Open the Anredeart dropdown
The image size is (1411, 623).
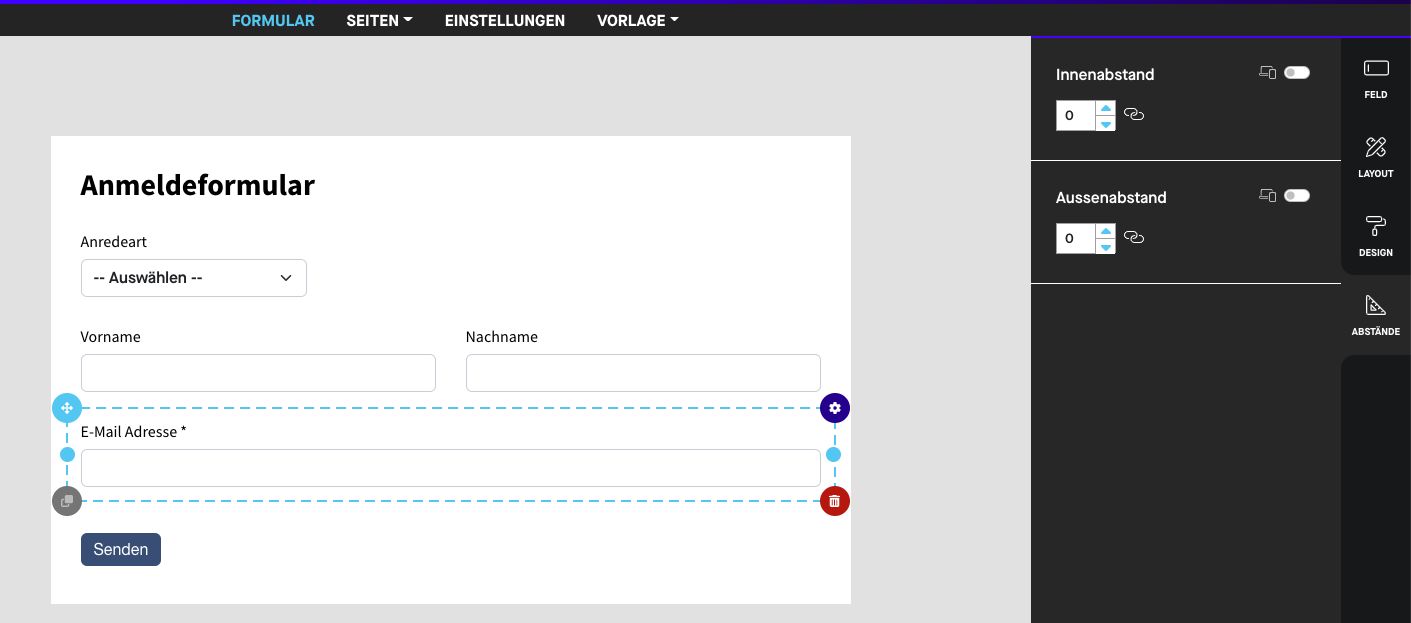click(x=194, y=278)
